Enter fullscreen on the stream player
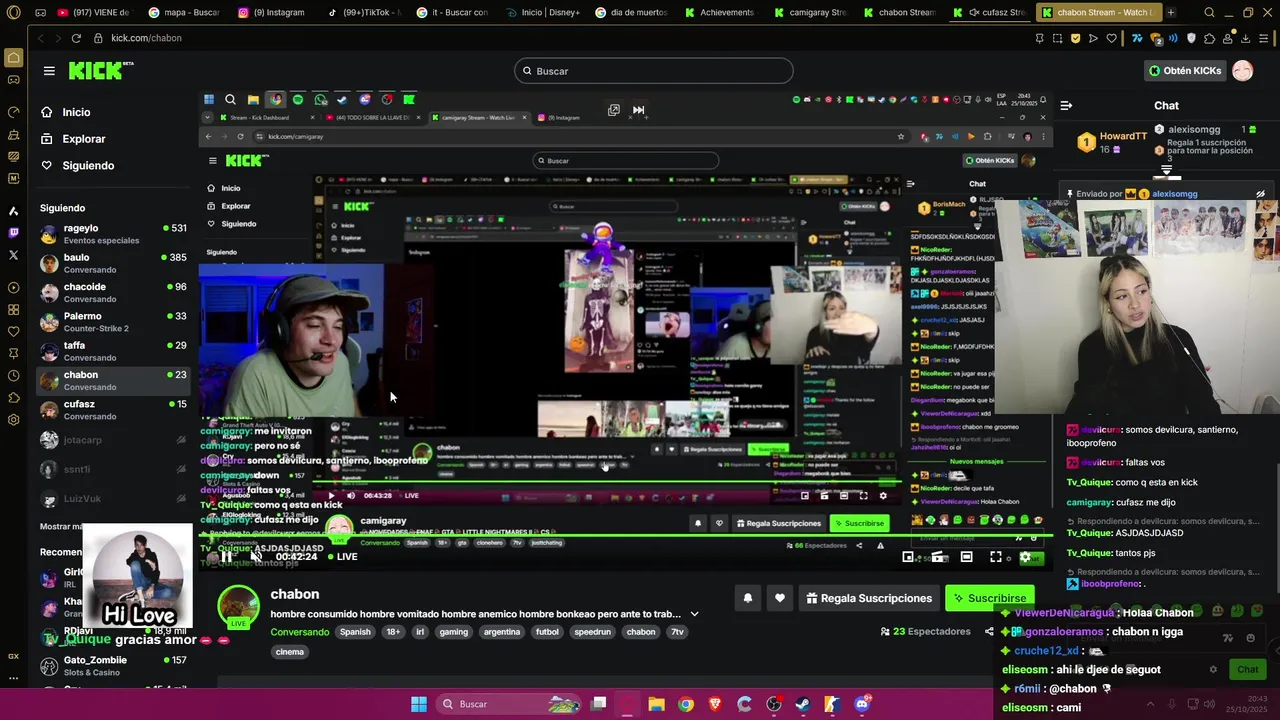The width and height of the screenshot is (1280, 720). pyautogui.click(x=996, y=557)
